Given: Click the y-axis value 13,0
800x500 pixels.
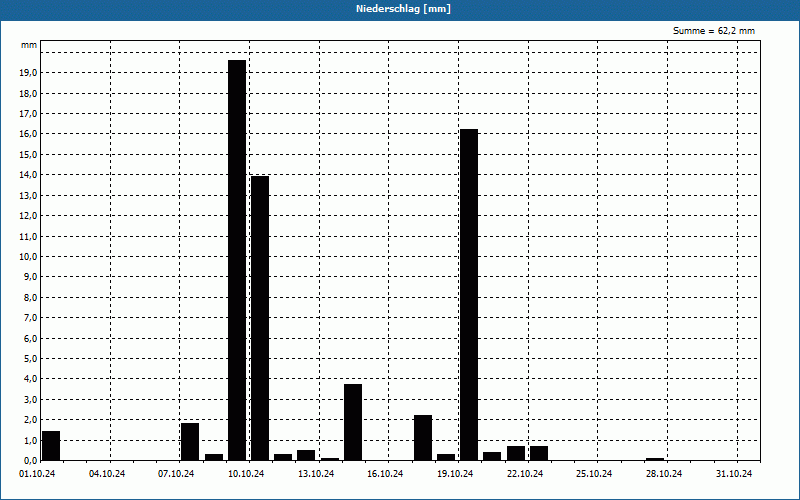Looking at the screenshot, I should pyautogui.click(x=29, y=195).
